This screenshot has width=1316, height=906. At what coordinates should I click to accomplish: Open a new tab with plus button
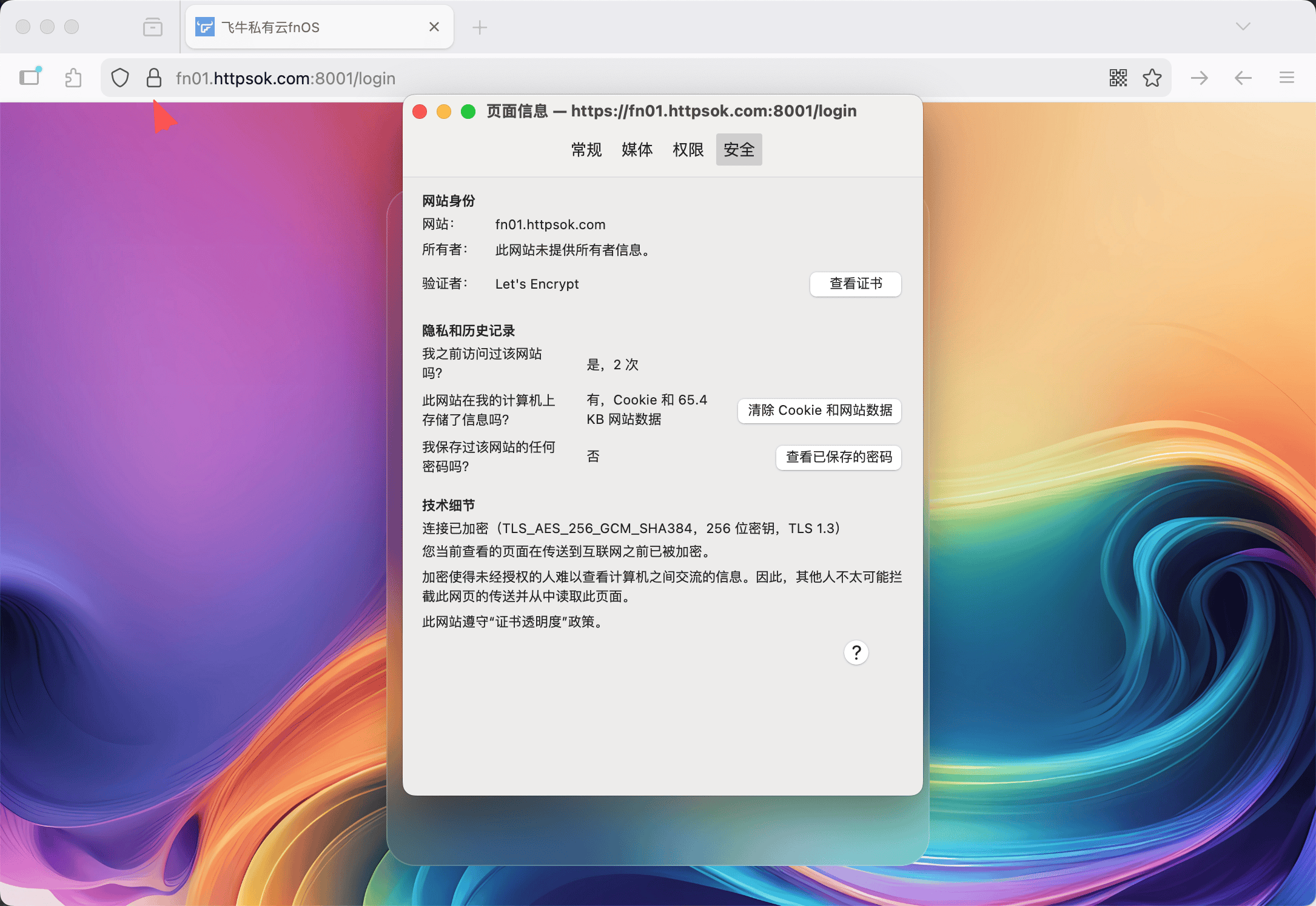click(x=479, y=27)
